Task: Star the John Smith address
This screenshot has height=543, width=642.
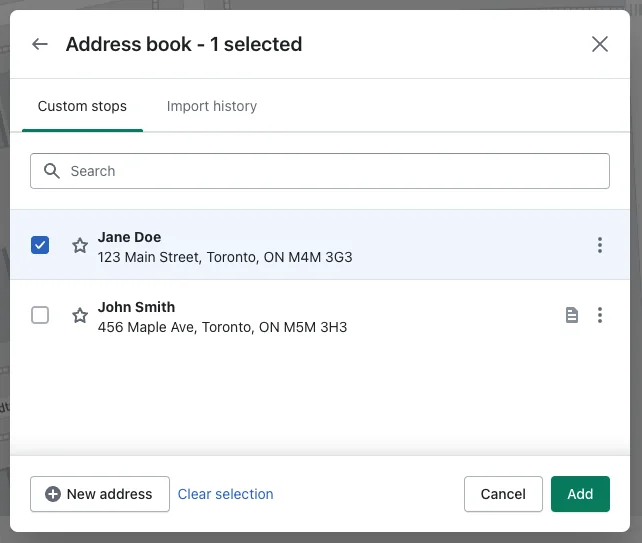Action: click(x=80, y=315)
